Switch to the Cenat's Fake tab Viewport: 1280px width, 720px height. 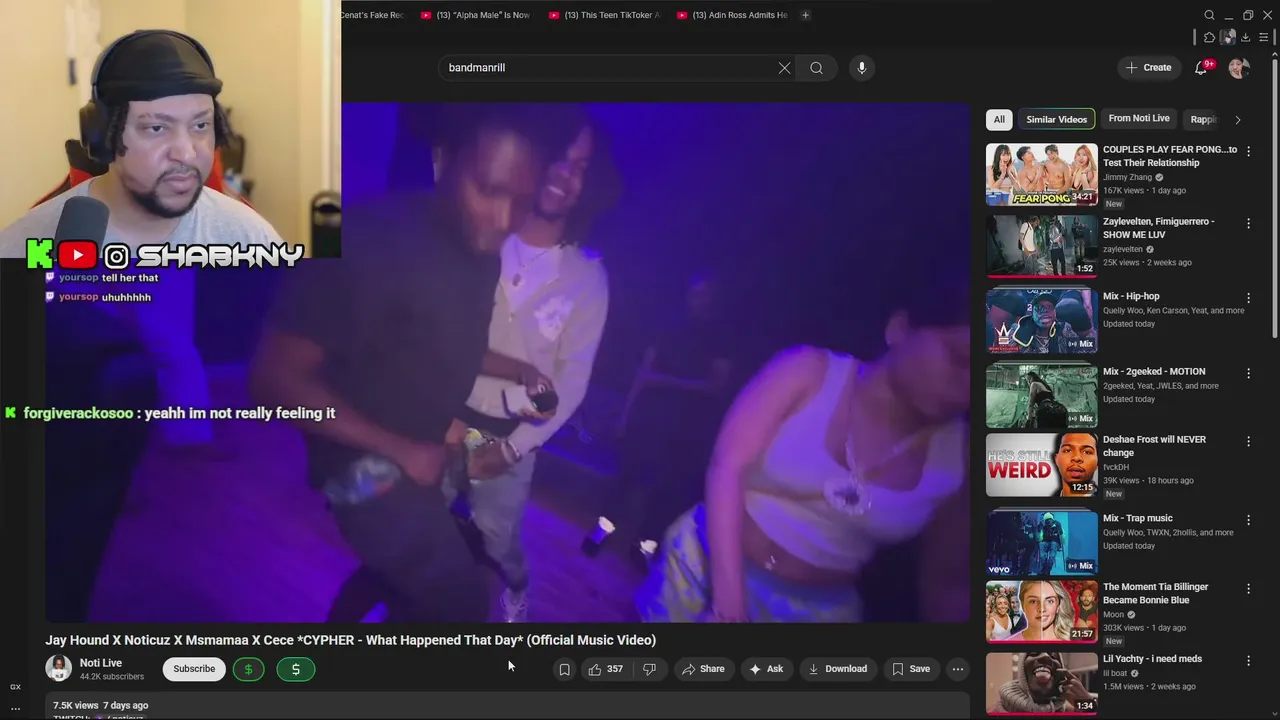(x=374, y=15)
